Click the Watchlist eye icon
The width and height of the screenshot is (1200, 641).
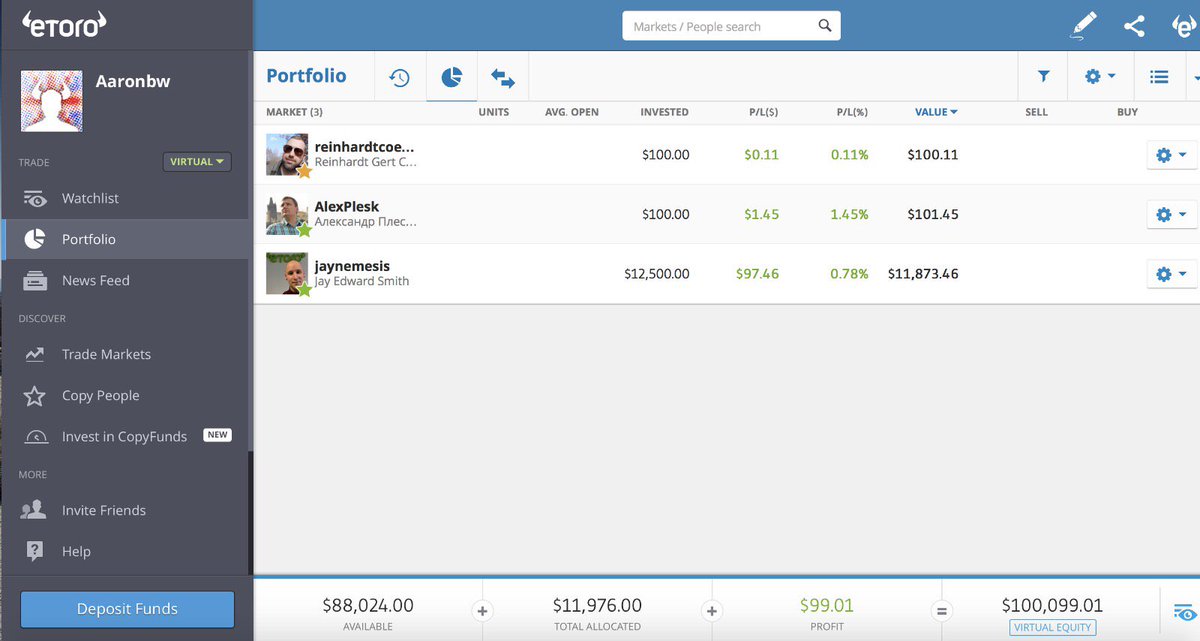pos(35,198)
